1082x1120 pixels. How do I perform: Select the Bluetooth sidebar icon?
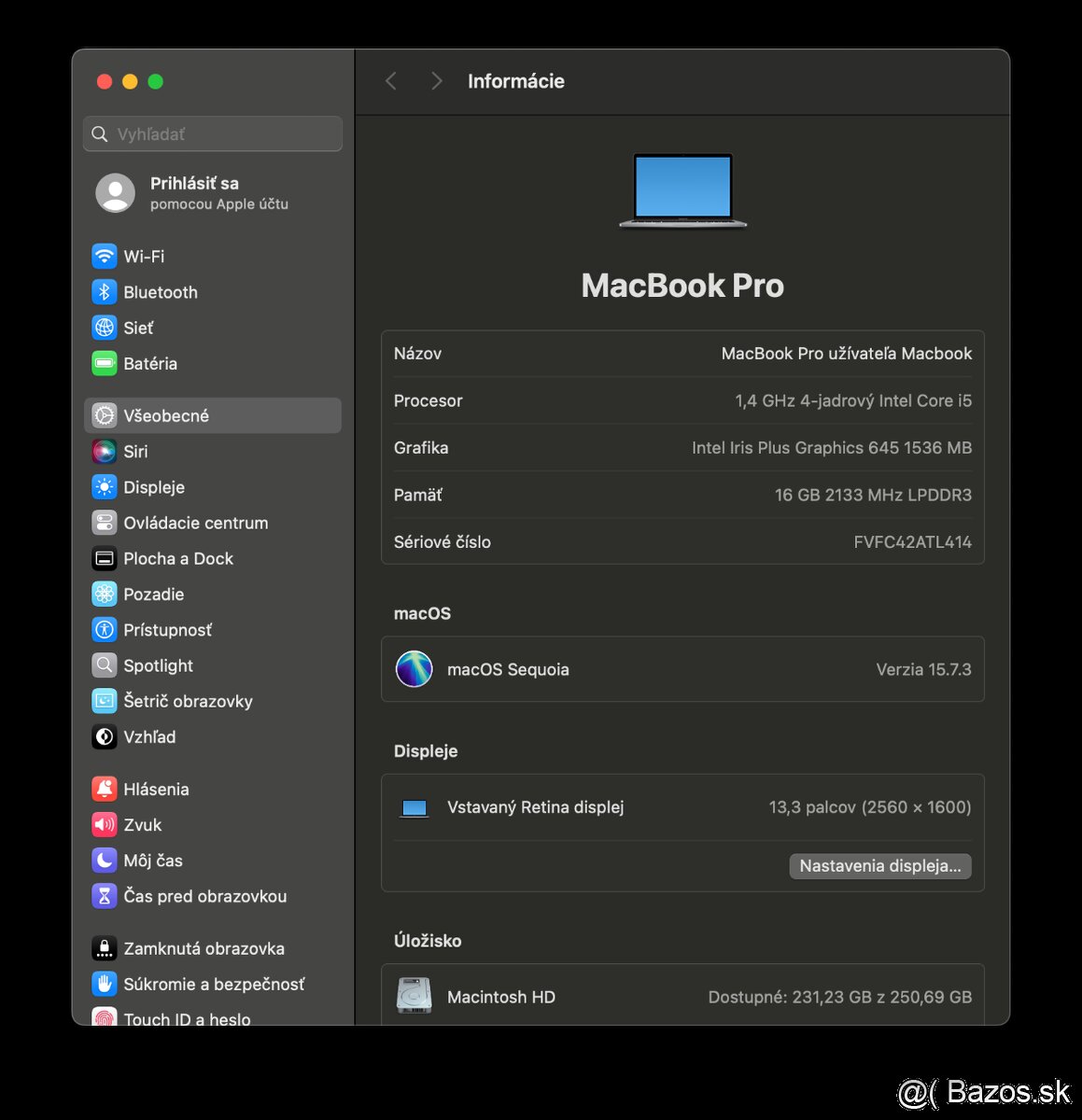[105, 292]
